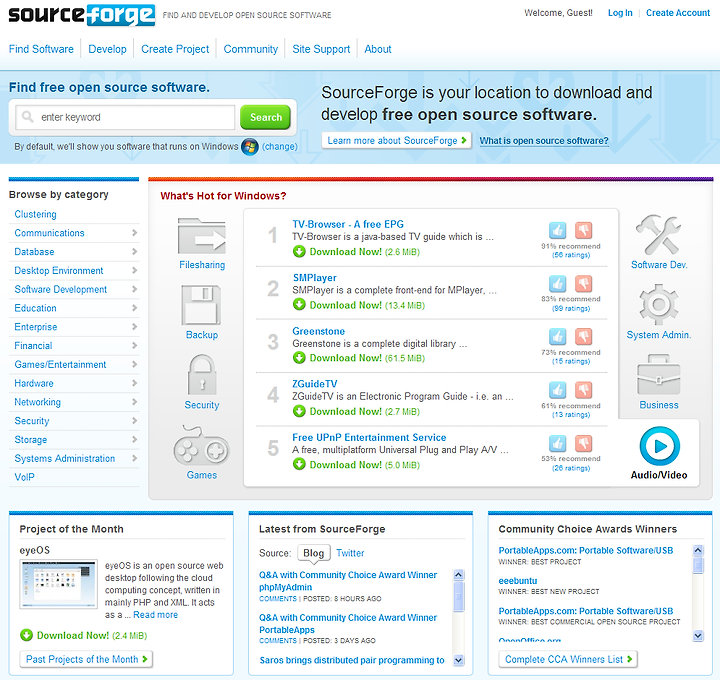Image resolution: width=720 pixels, height=680 pixels.
Task: Click the magnifier icon in search box
Action: click(x=28, y=117)
